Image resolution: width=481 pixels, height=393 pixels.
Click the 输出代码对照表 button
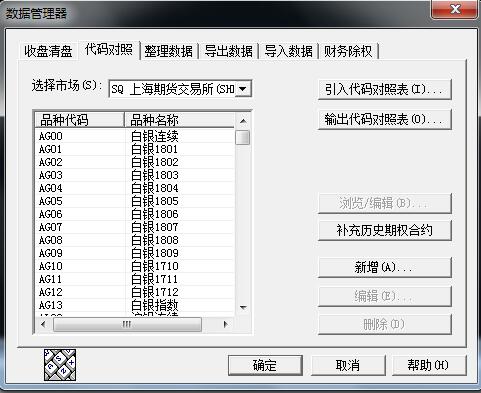(385, 119)
